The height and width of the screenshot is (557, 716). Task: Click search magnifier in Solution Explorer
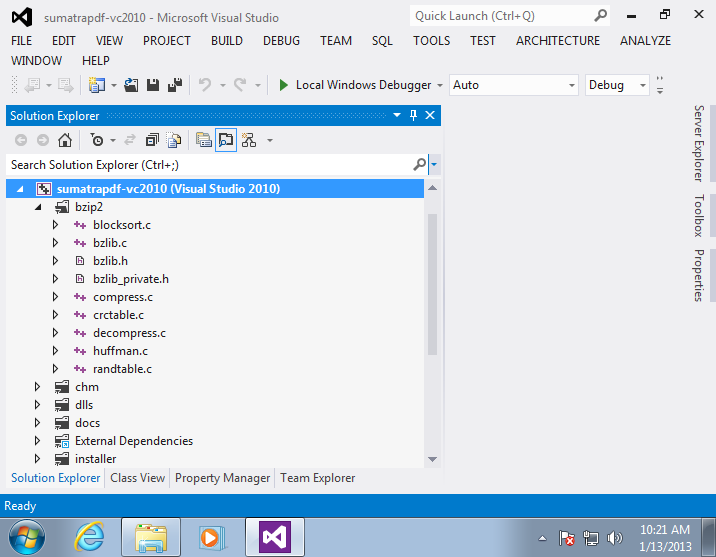click(420, 164)
